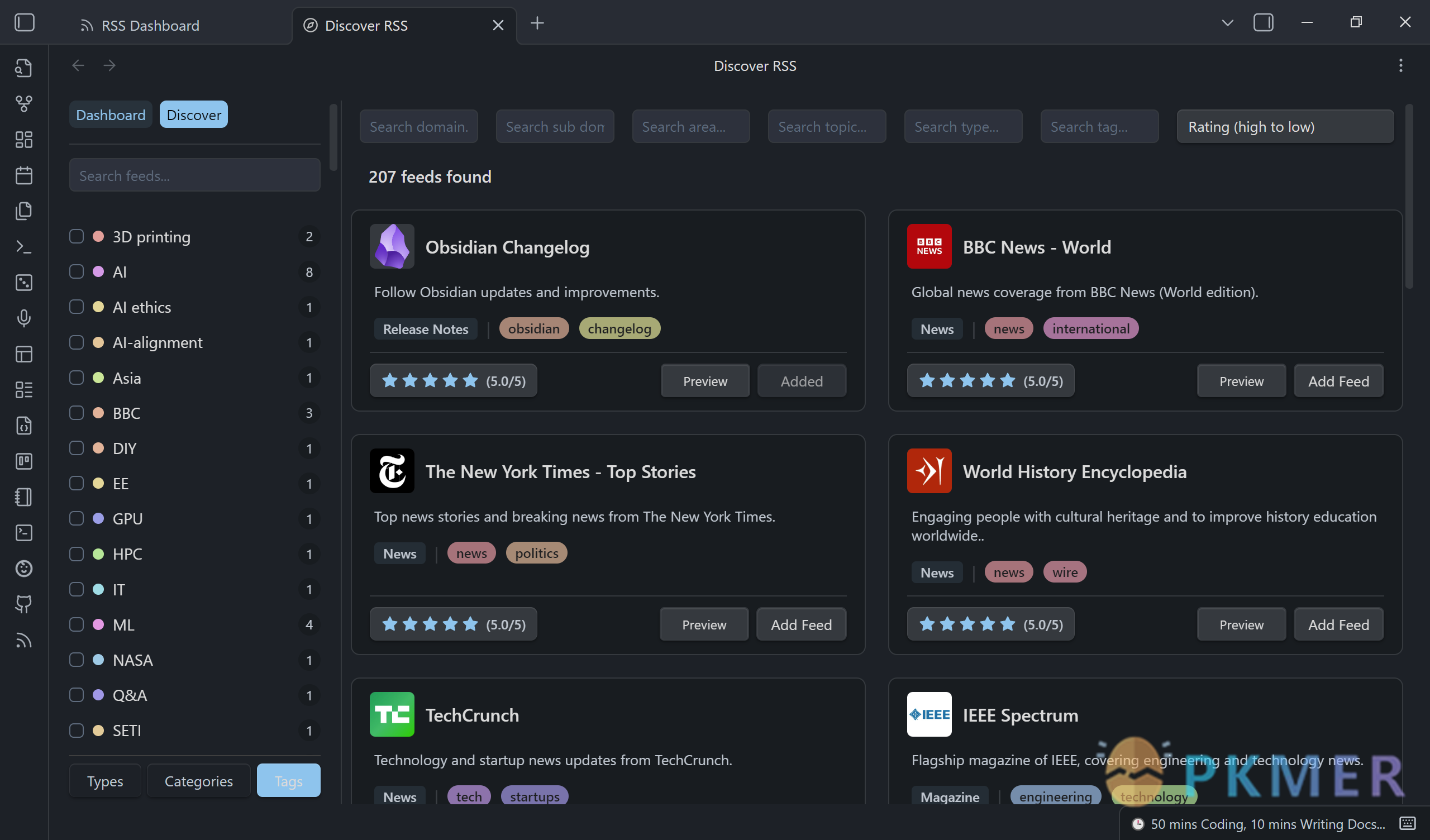Select the Dashboard view toggle
Viewport: 1430px width, 840px height.
pos(110,114)
